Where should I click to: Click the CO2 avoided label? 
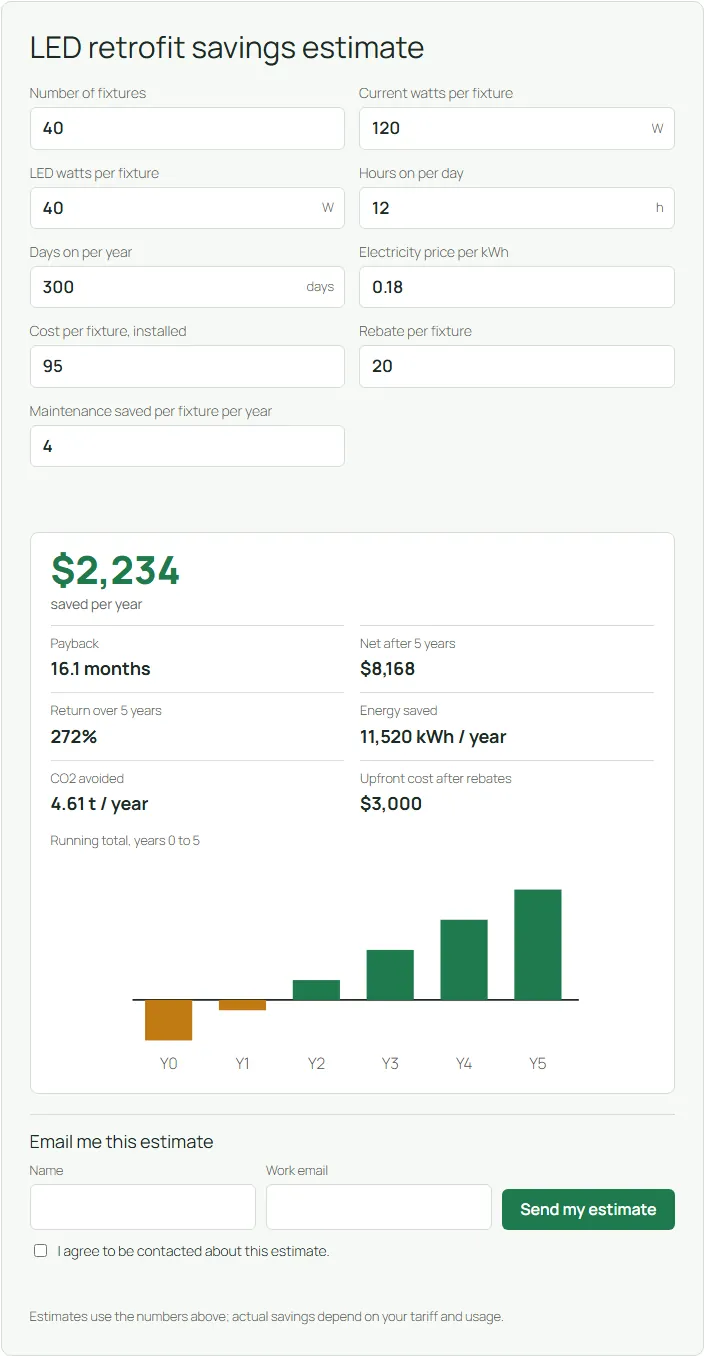[87, 778]
